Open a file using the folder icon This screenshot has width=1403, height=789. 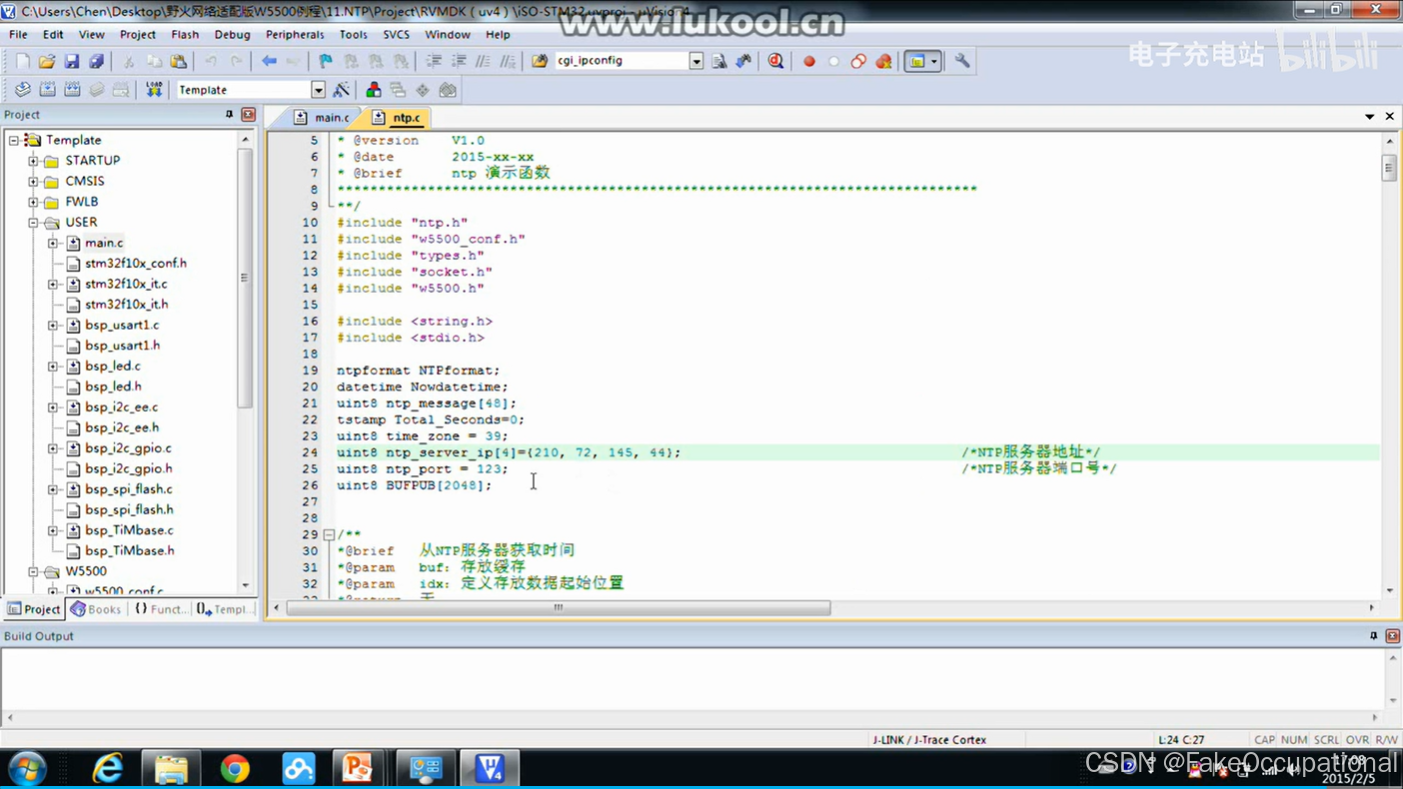pos(47,61)
